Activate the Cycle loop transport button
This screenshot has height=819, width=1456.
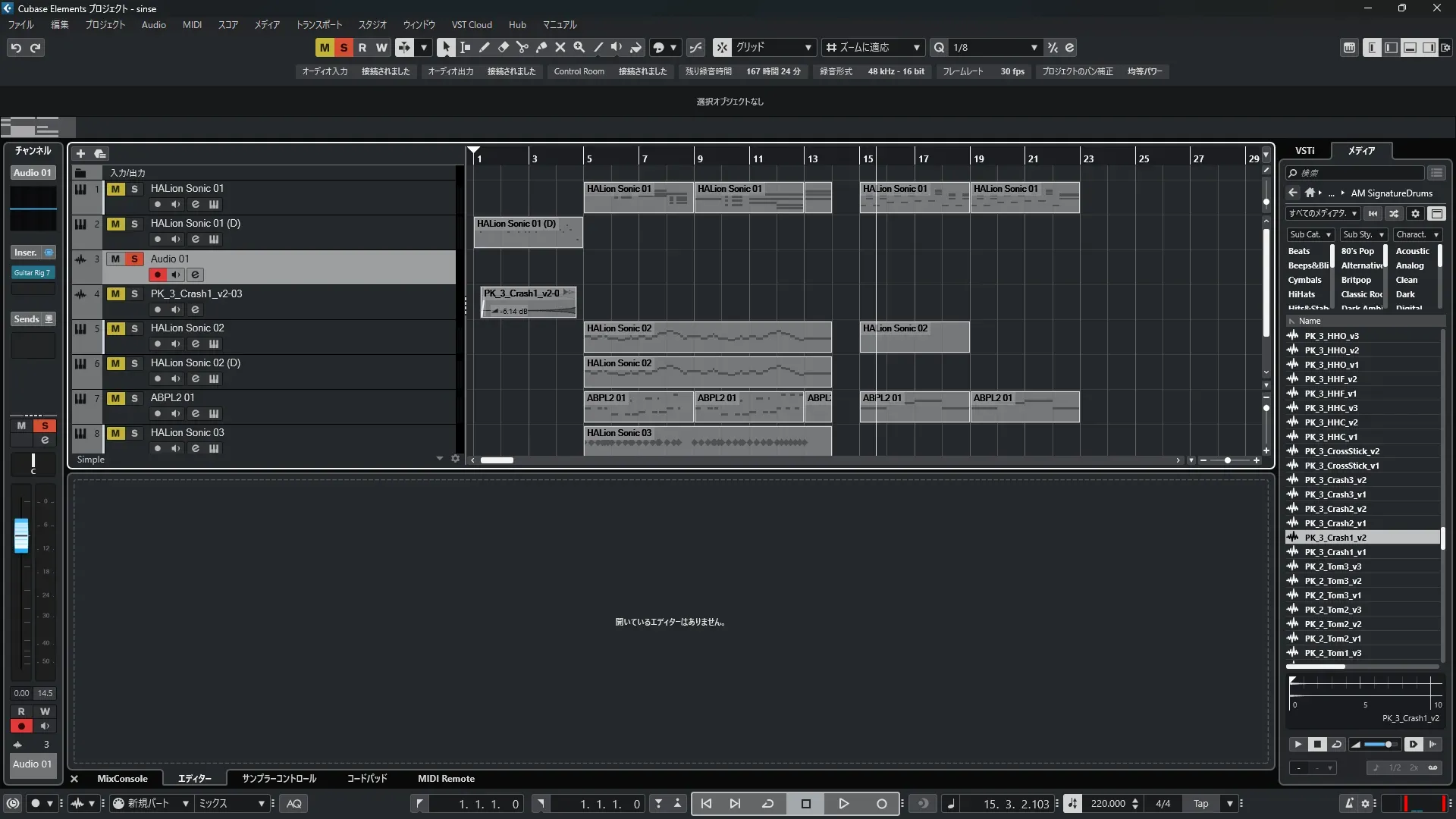pyautogui.click(x=767, y=804)
